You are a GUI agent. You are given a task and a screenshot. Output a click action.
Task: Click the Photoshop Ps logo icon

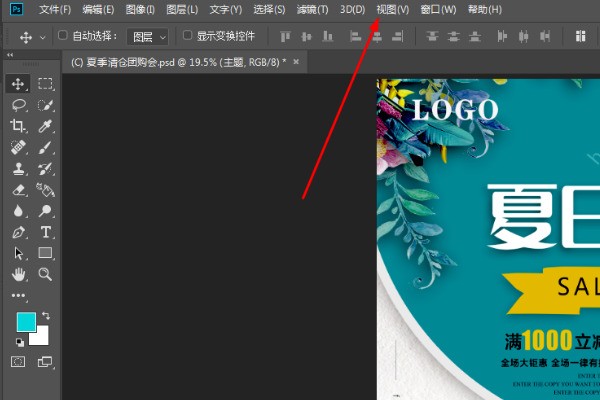(x=16, y=9)
